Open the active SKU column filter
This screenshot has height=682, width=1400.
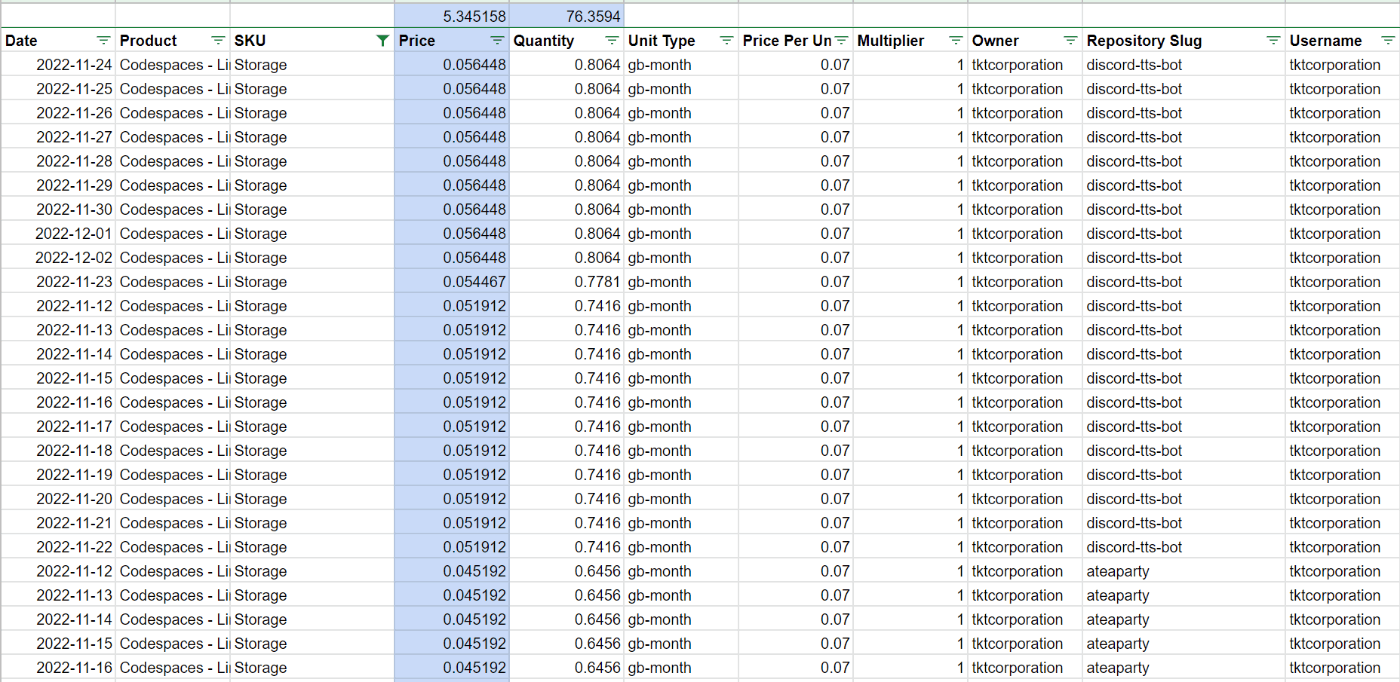(382, 41)
